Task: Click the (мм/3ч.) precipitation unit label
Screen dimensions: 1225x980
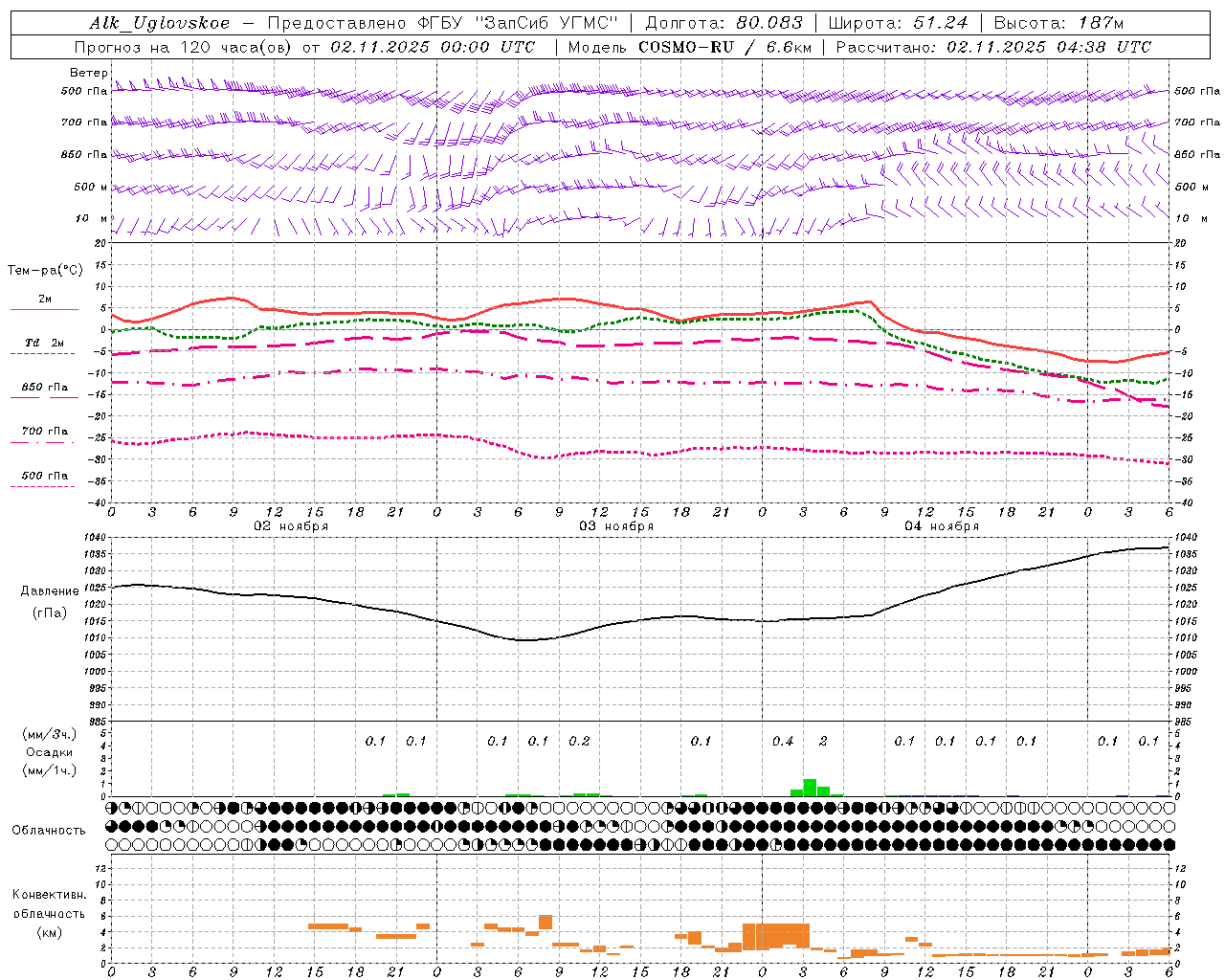Action: (49, 734)
